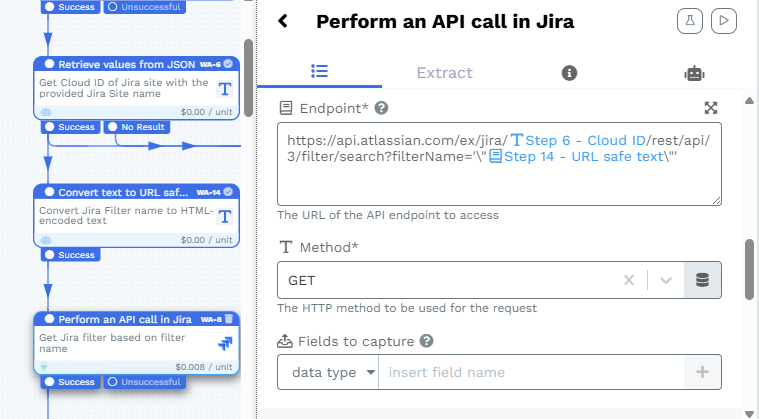
Task: Click the help icon beside Fields to capture
Action: coord(426,341)
